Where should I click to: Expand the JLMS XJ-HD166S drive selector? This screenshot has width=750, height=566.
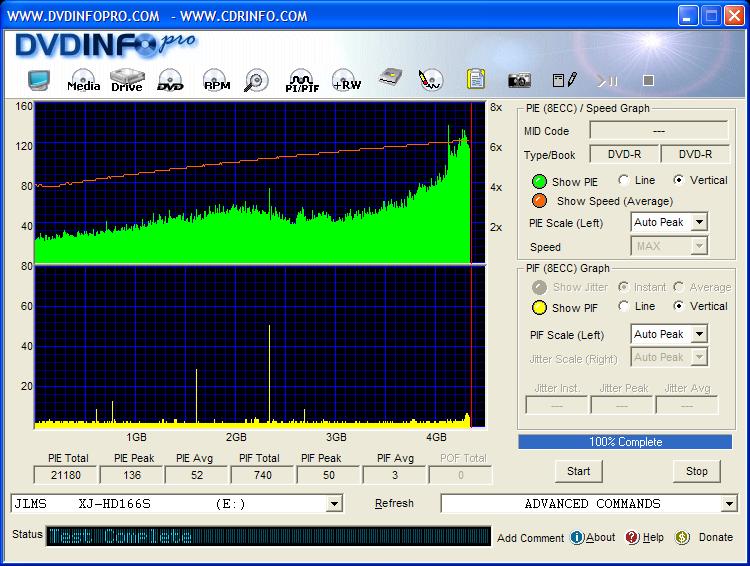click(334, 504)
